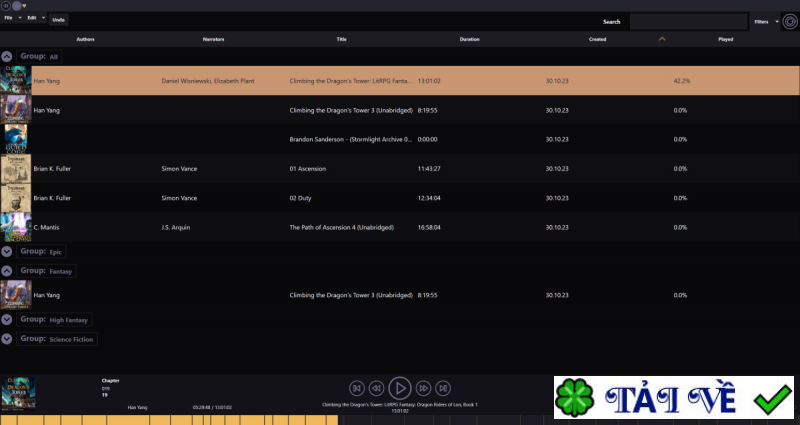Screen dimensions: 800x425
Task: Expand the Group Epic section
Action: (7, 252)
